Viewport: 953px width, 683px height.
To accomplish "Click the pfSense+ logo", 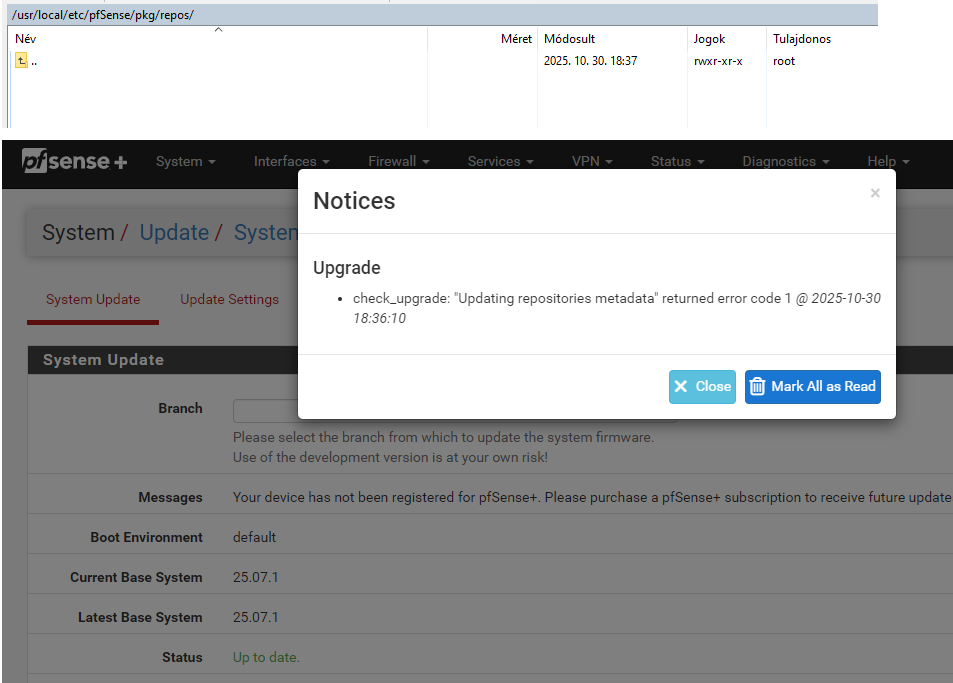I will click(74, 161).
